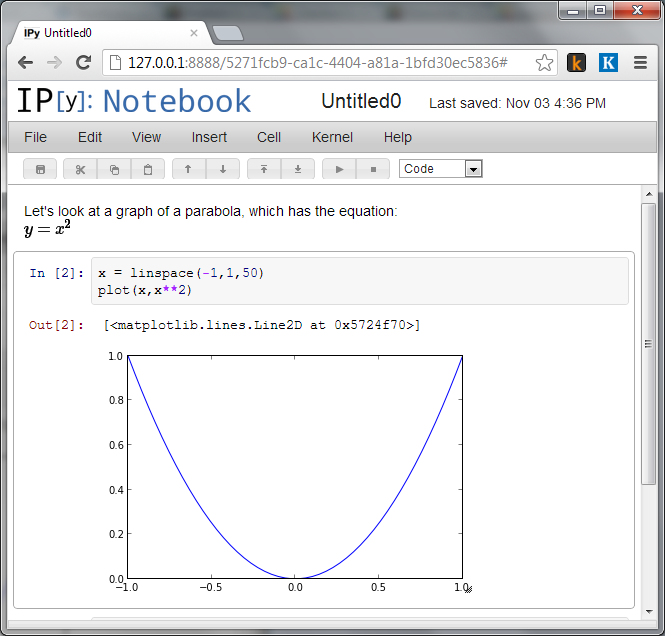Viewport: 665px width, 636px height.
Task: Click the blue K extension icon
Action: point(608,63)
